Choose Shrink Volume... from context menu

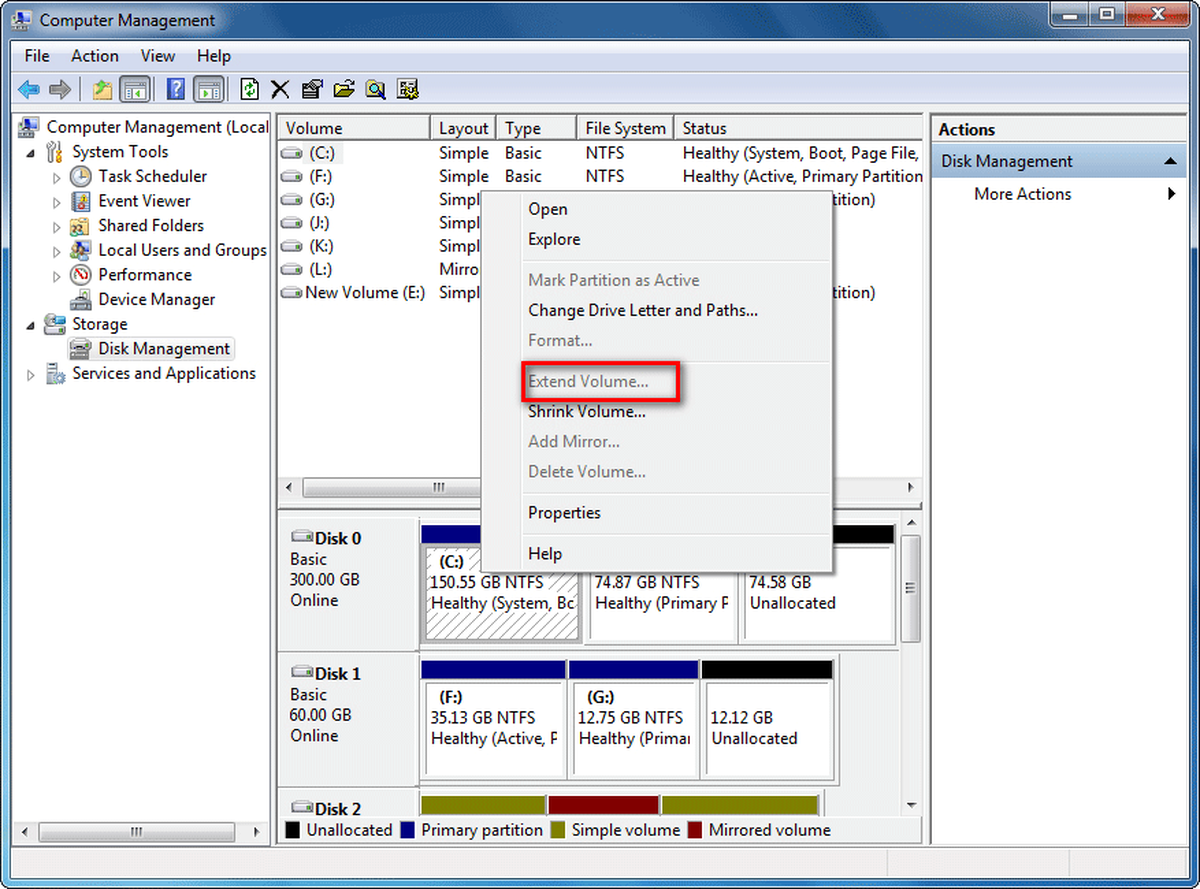pyautogui.click(x=587, y=411)
